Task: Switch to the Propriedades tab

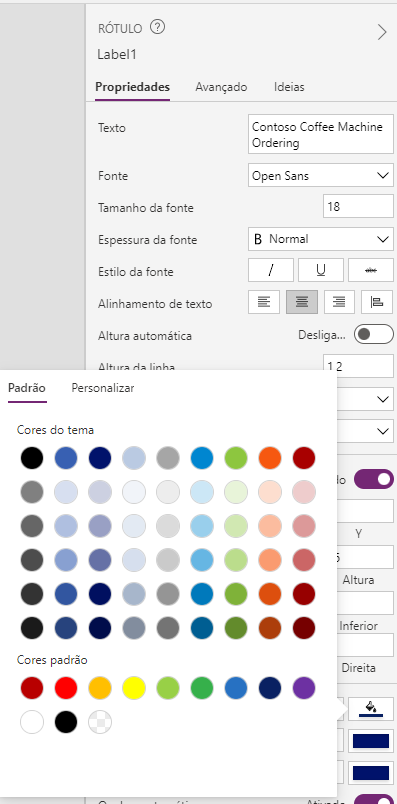Action: point(132,87)
